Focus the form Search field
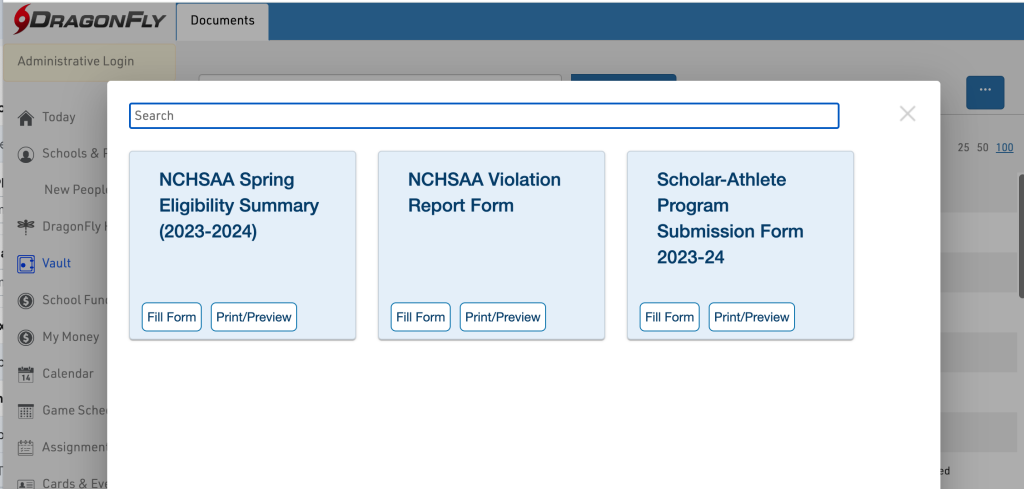The width and height of the screenshot is (1024, 489). point(484,116)
